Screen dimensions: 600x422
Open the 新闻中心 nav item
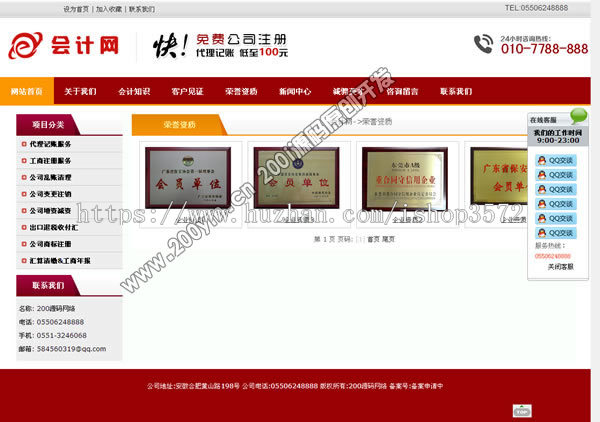(x=295, y=91)
